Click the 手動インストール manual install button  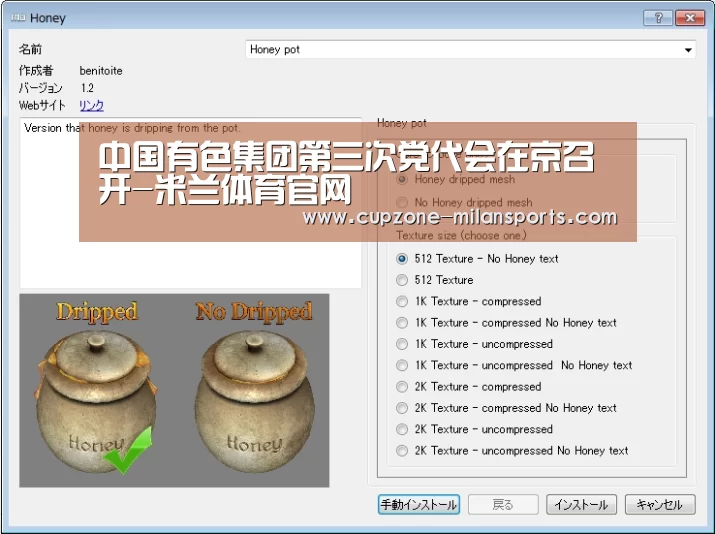[x=419, y=504]
